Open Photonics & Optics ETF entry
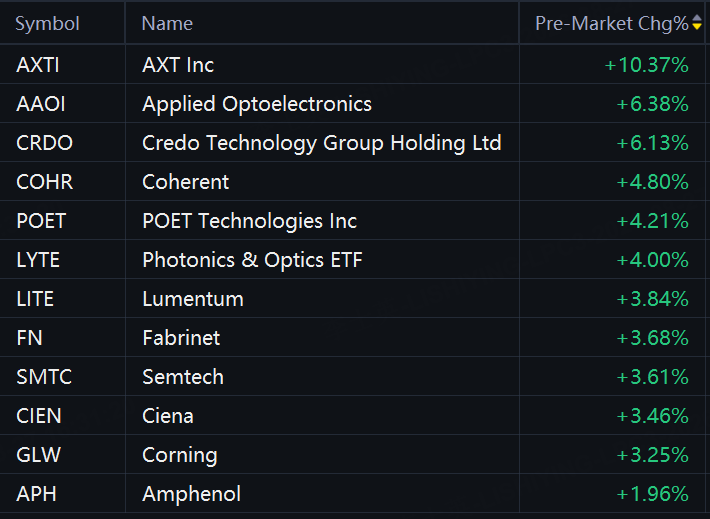 [252, 260]
